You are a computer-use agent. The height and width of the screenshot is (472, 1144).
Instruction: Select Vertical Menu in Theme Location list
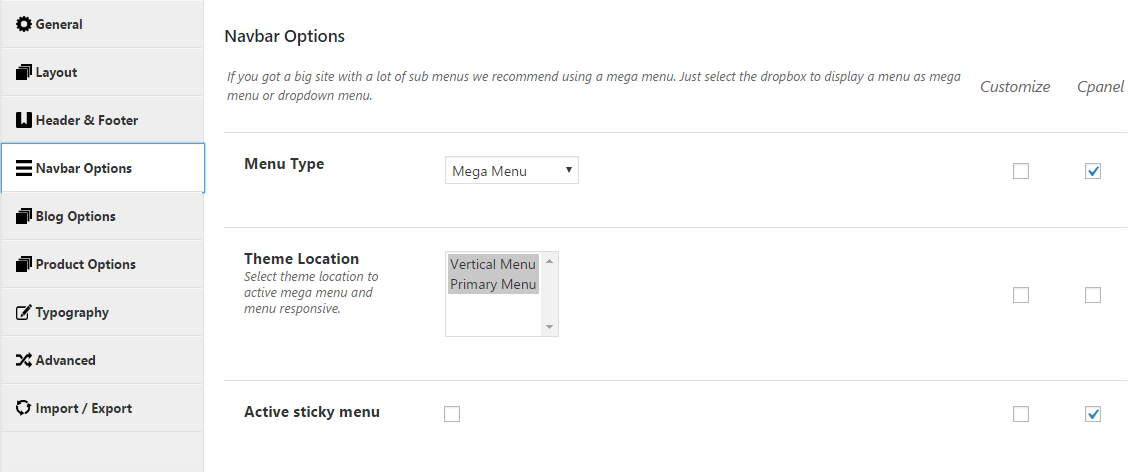point(493,264)
